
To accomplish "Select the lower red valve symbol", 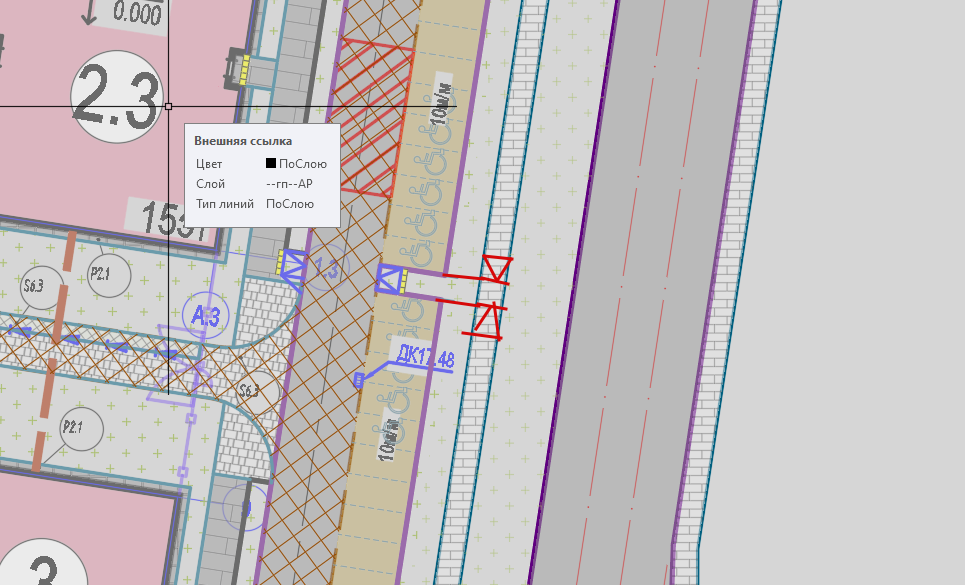I will tap(489, 320).
